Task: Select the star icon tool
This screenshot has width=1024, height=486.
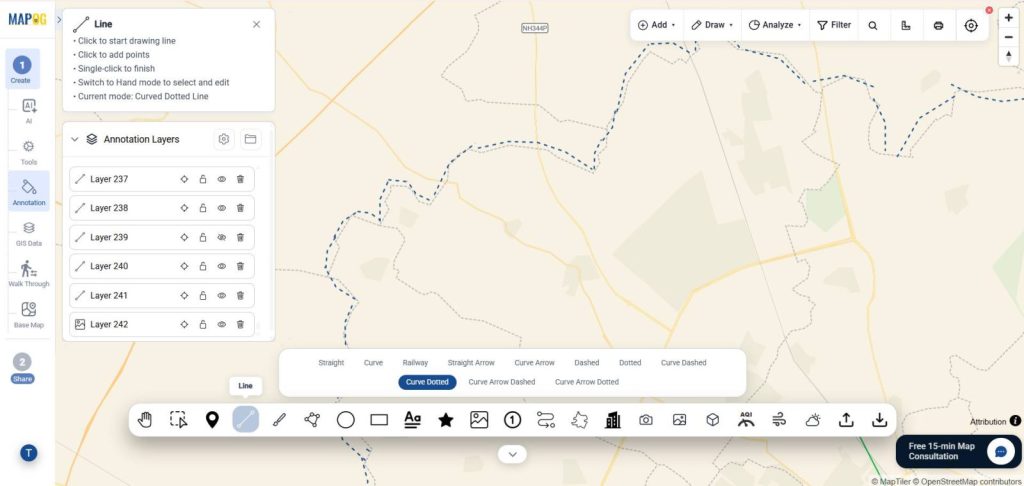Action: [446, 420]
